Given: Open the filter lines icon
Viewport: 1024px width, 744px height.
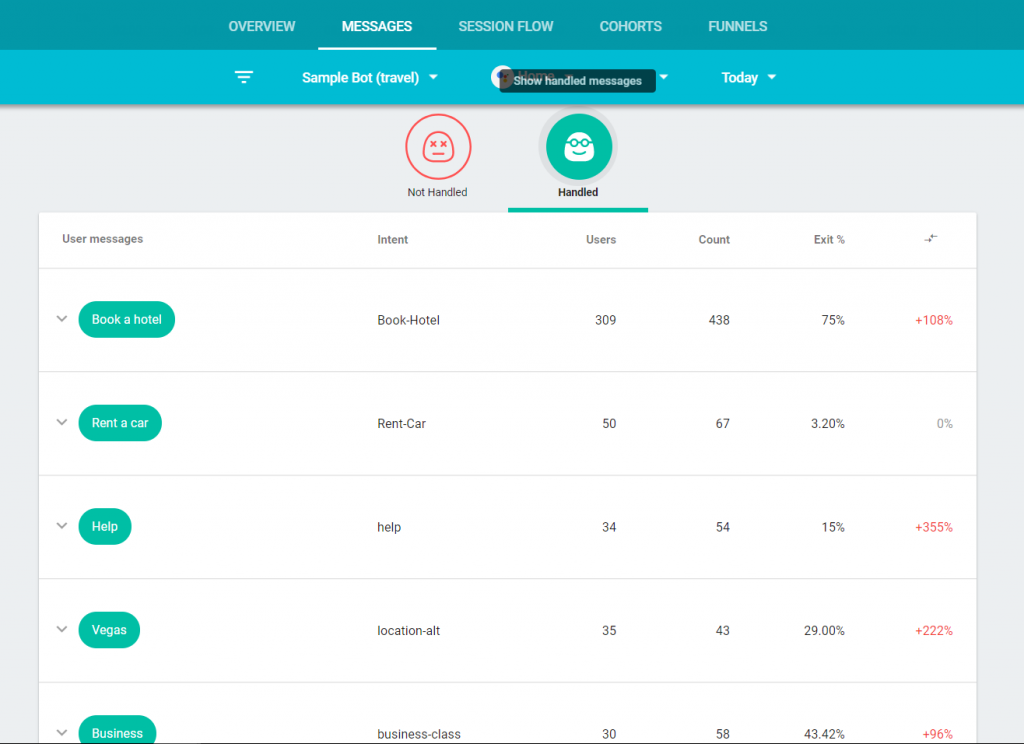Looking at the screenshot, I should click(244, 77).
